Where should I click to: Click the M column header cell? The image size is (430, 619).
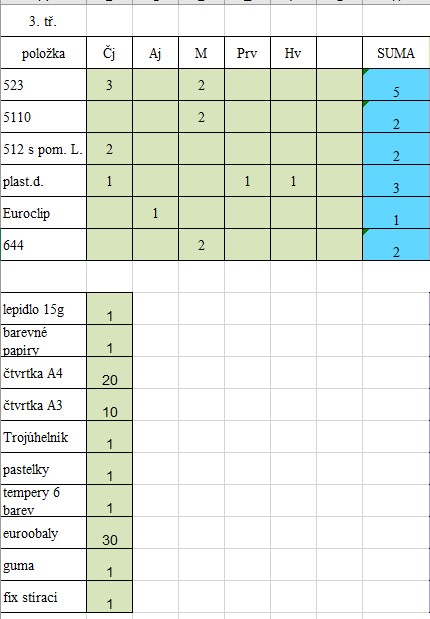pyautogui.click(x=201, y=53)
